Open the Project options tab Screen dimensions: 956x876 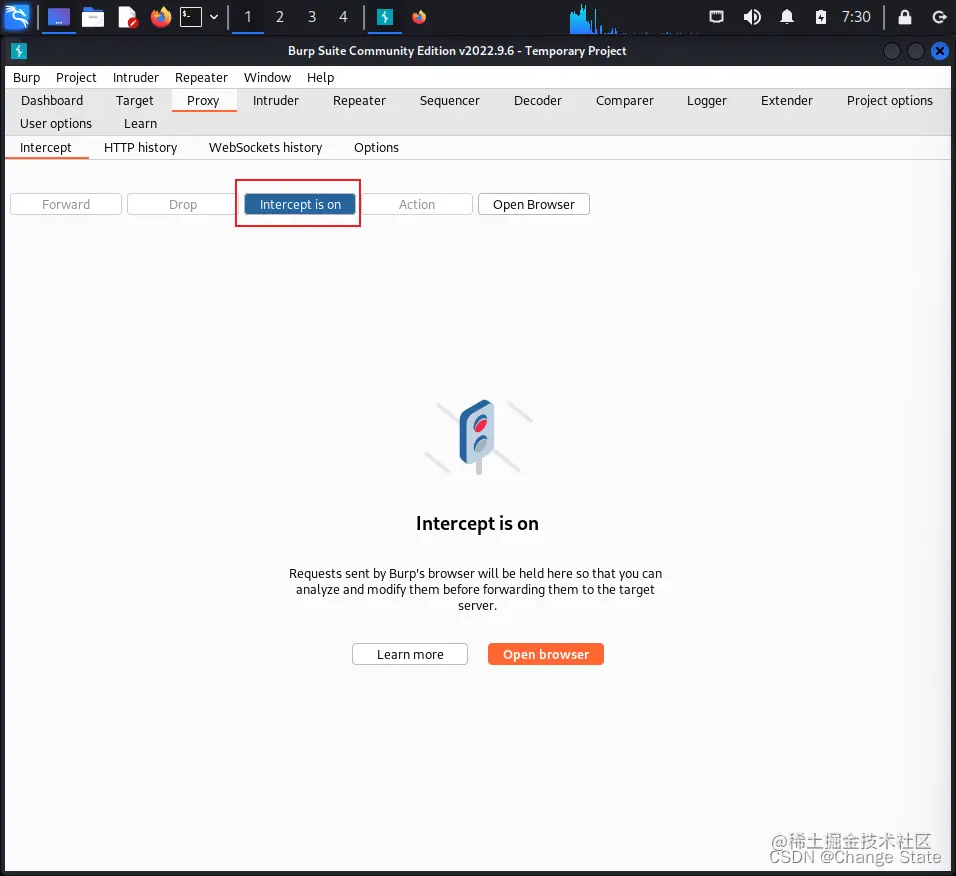pos(890,101)
